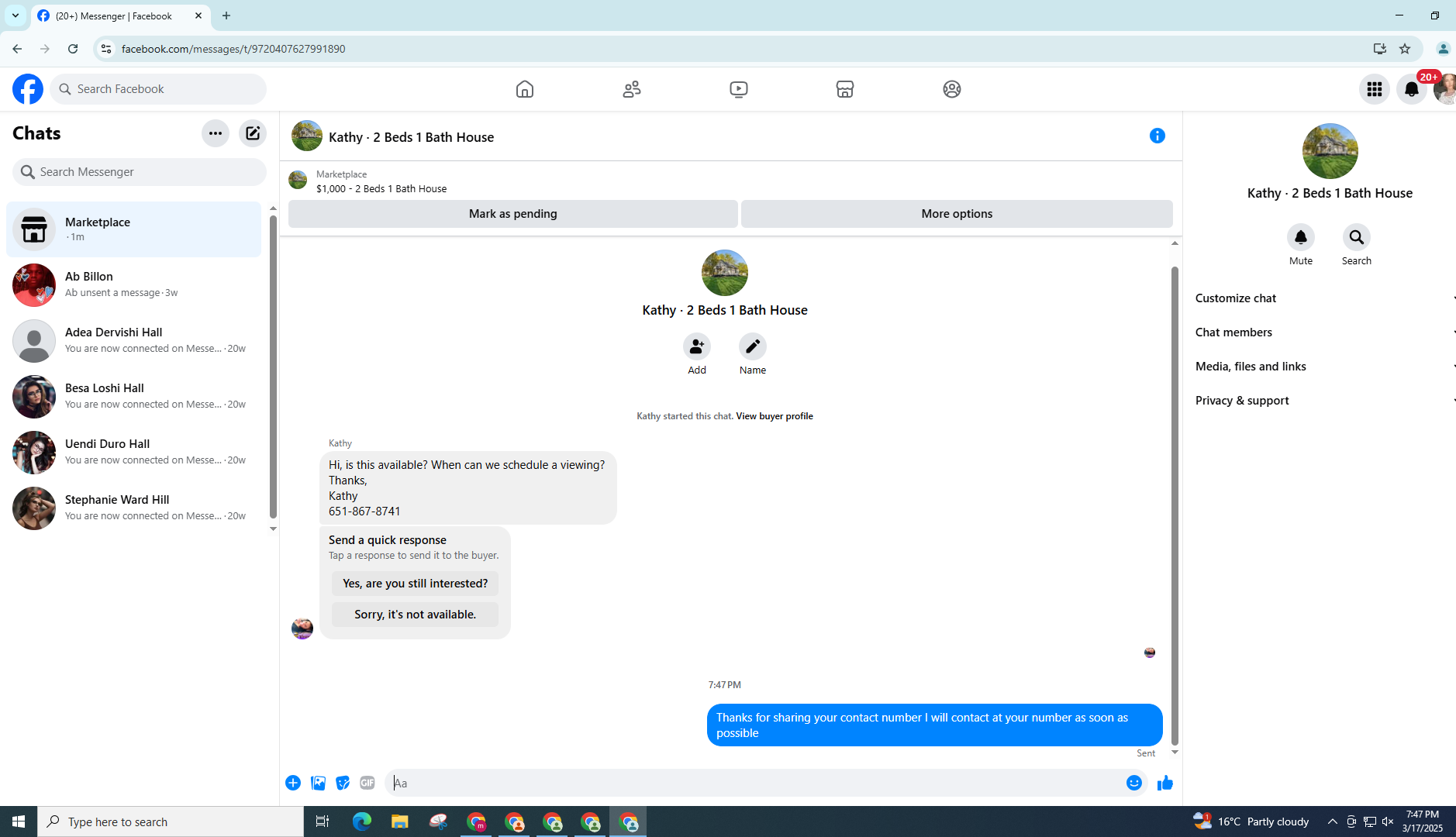Click the house thumbnail in info panel

1330,151
